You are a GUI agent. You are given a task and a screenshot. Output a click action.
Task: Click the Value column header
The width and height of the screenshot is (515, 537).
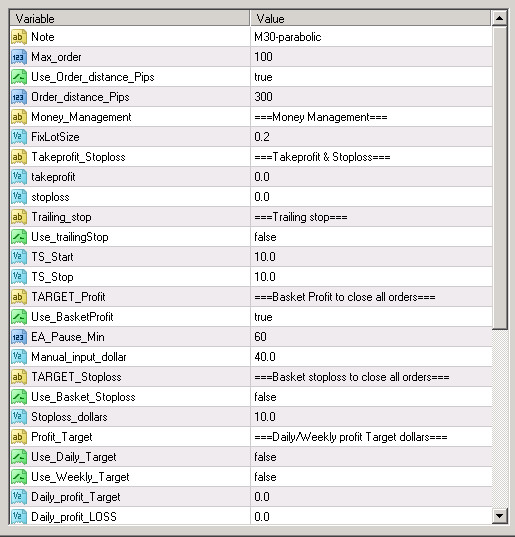tap(371, 18)
